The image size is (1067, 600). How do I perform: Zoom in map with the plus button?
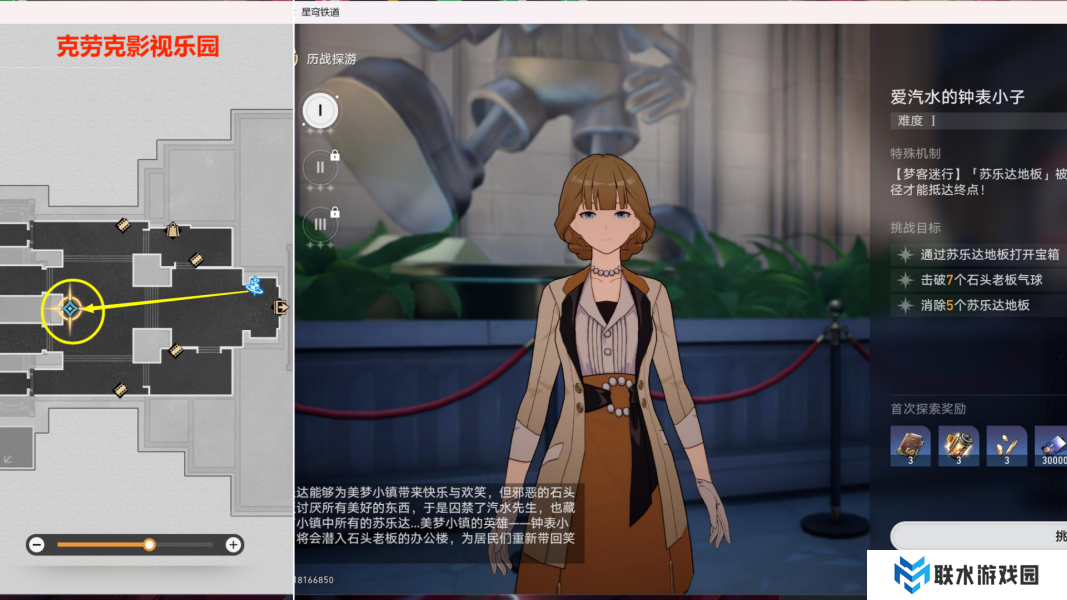[233, 545]
